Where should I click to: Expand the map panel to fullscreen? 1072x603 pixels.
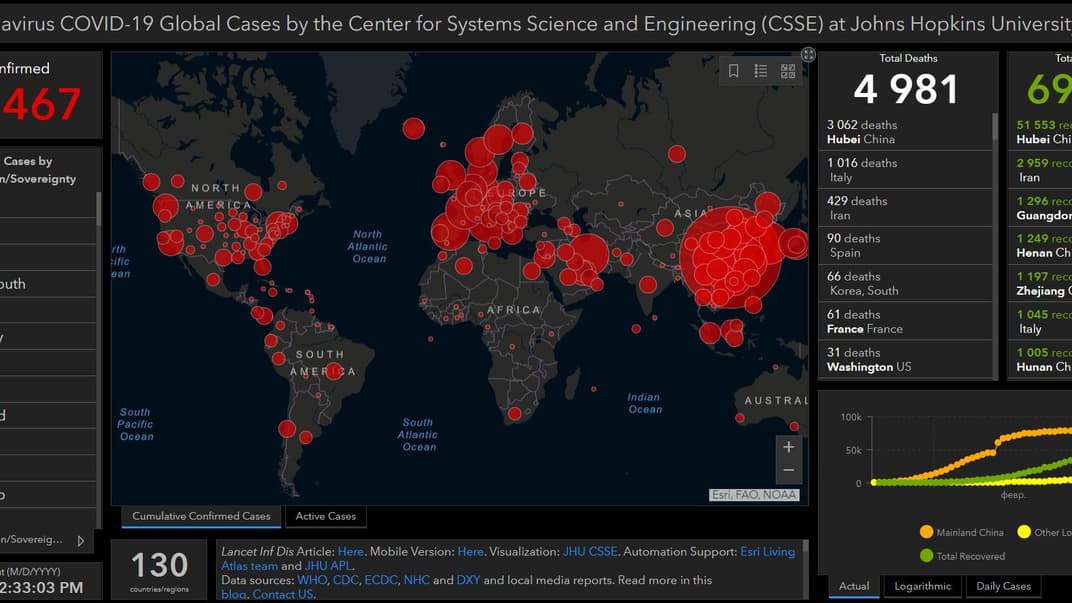808,54
